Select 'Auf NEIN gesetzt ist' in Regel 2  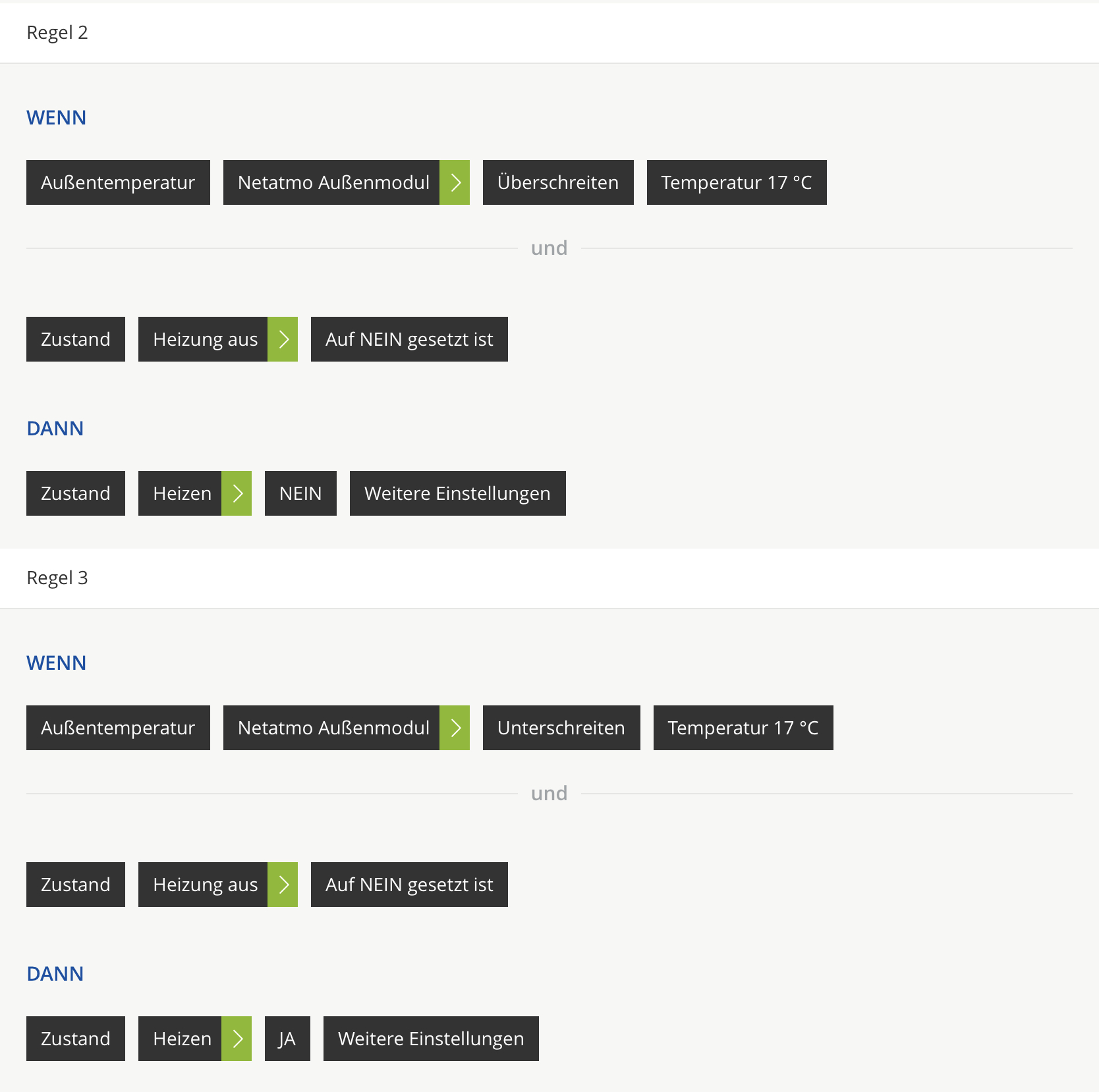pos(409,339)
